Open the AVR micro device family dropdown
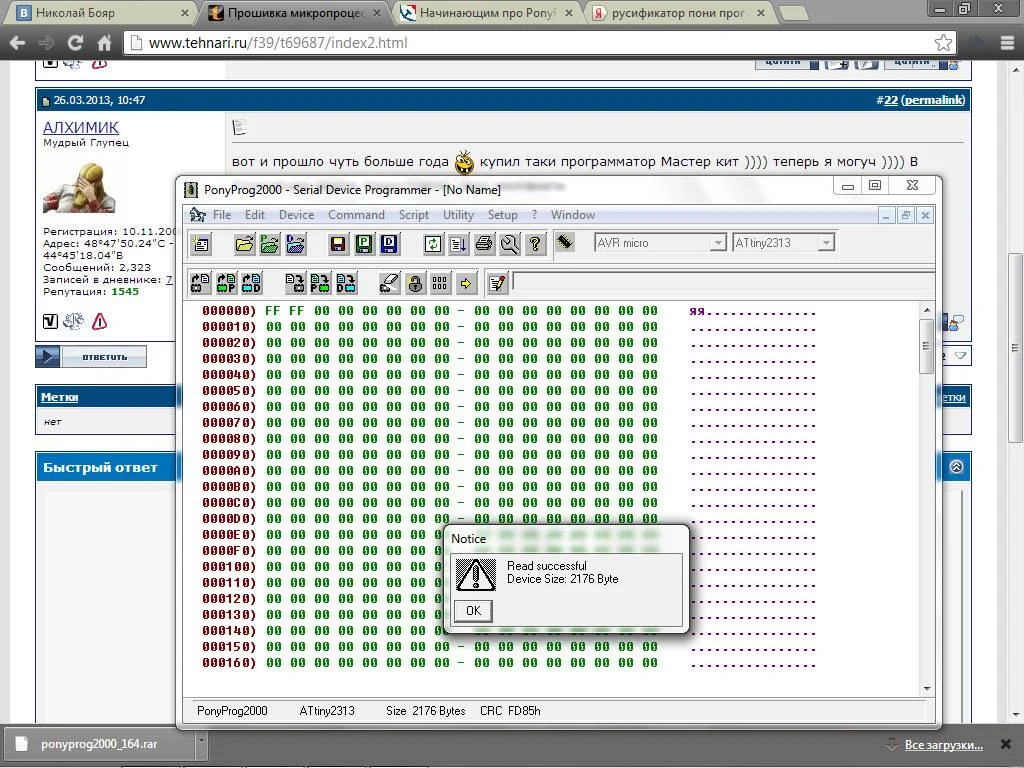The width and height of the screenshot is (1024, 768). pyautogui.click(x=718, y=243)
